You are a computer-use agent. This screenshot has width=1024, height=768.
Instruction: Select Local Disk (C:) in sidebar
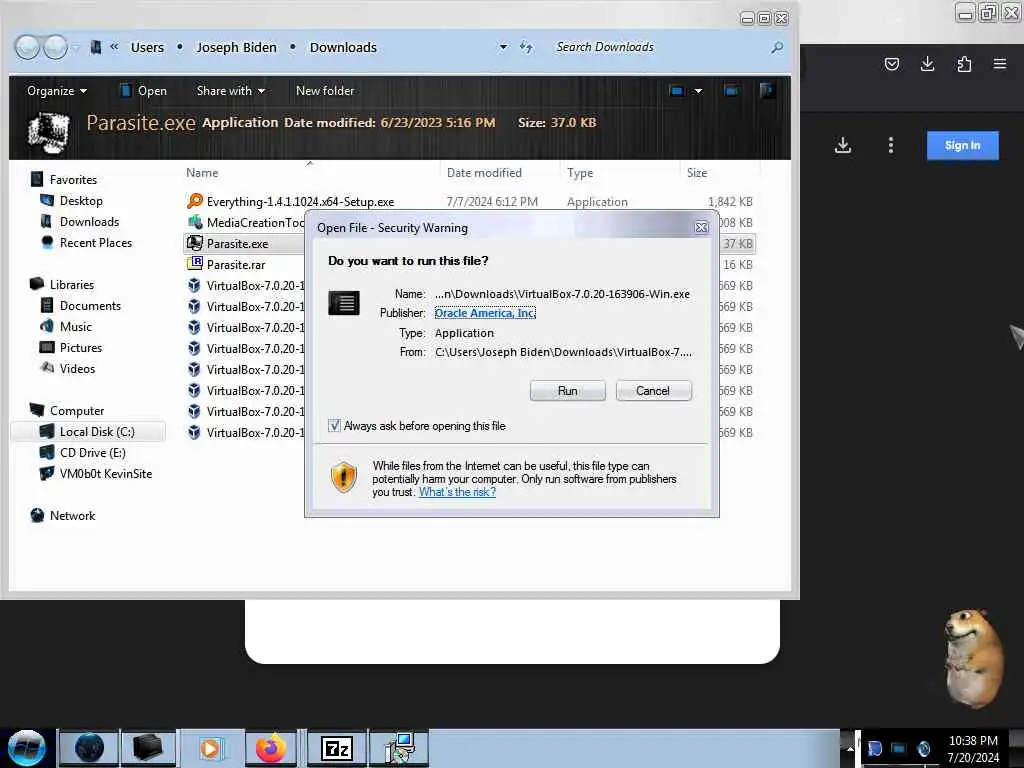88,432
